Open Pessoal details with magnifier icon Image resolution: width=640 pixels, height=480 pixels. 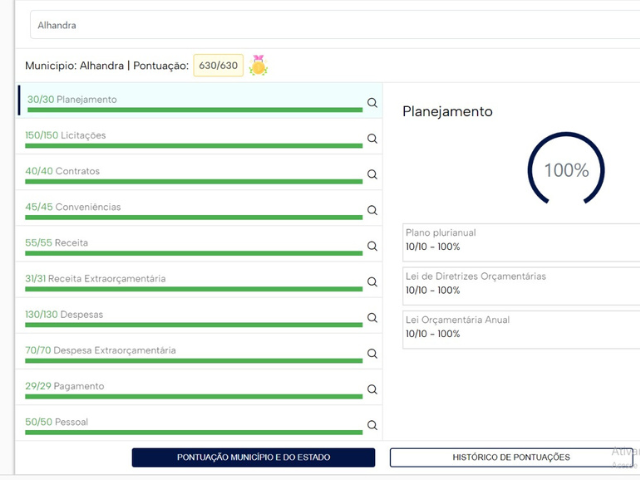pyautogui.click(x=372, y=425)
